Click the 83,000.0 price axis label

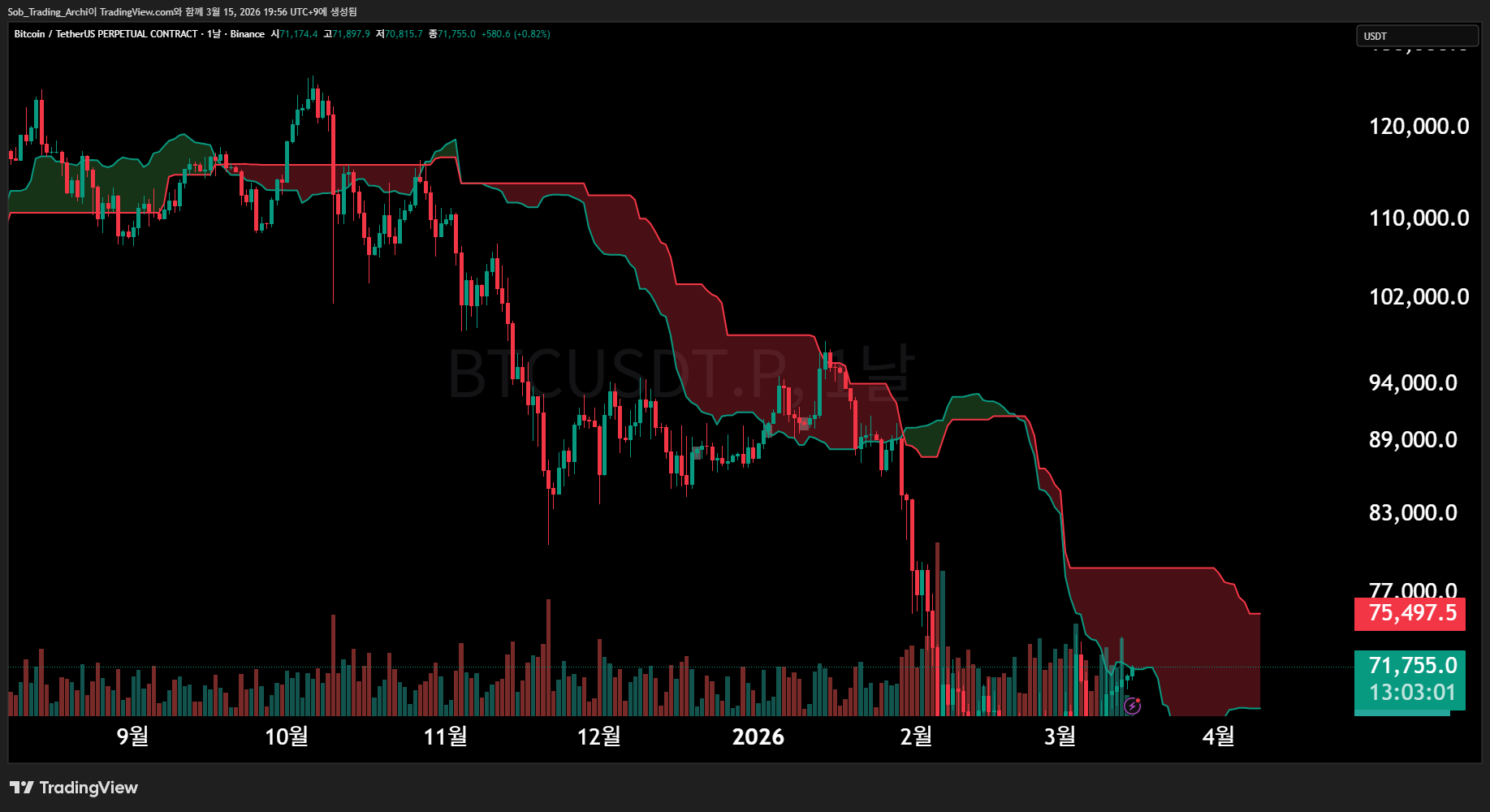(x=1413, y=513)
